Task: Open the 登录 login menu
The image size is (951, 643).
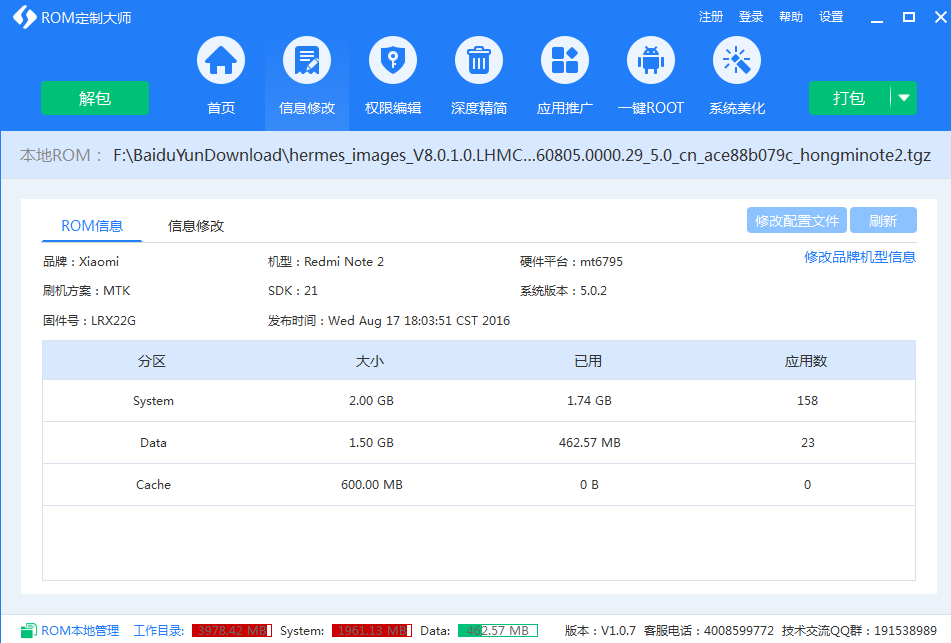Action: (751, 17)
